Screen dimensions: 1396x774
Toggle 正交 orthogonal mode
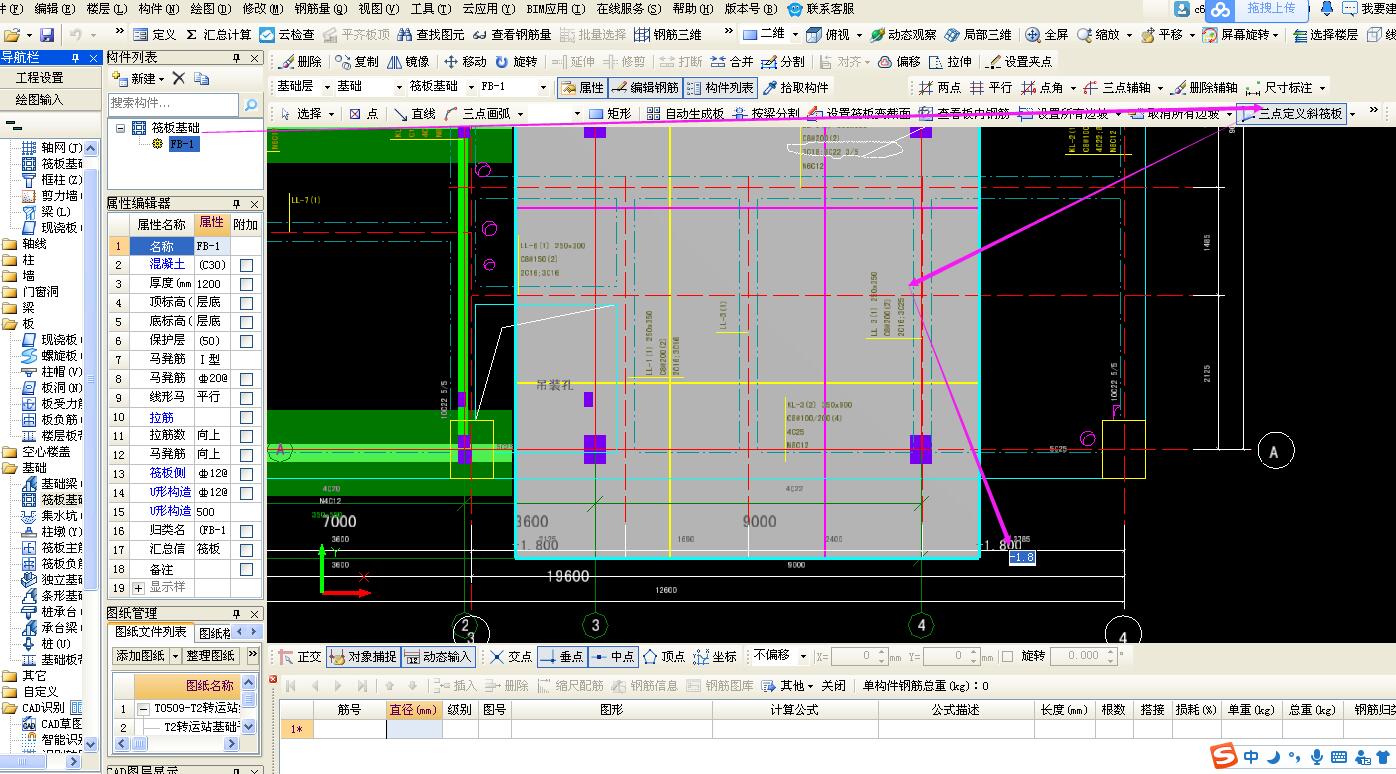click(300, 657)
